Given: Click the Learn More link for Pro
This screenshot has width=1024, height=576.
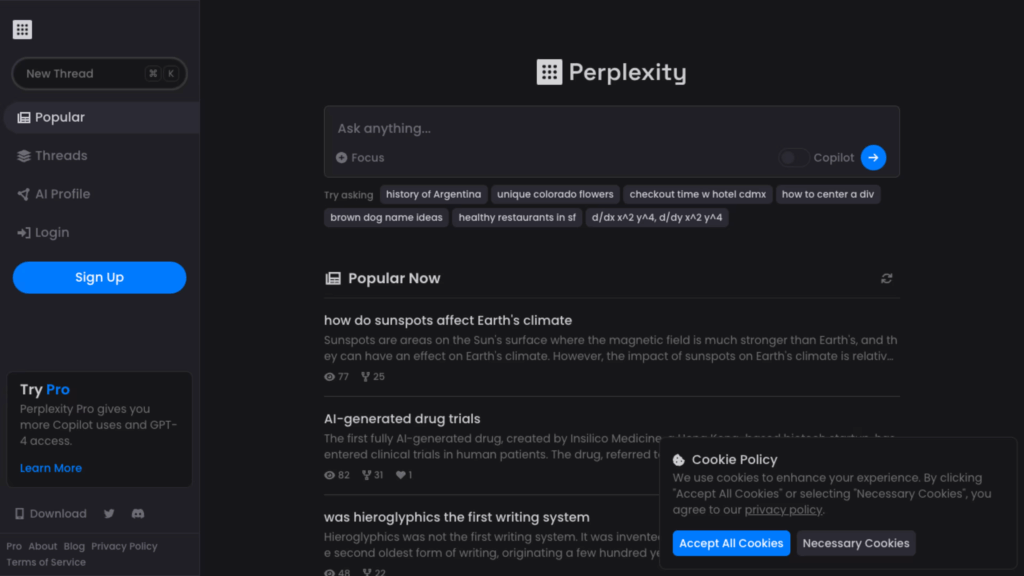Looking at the screenshot, I should [x=51, y=468].
